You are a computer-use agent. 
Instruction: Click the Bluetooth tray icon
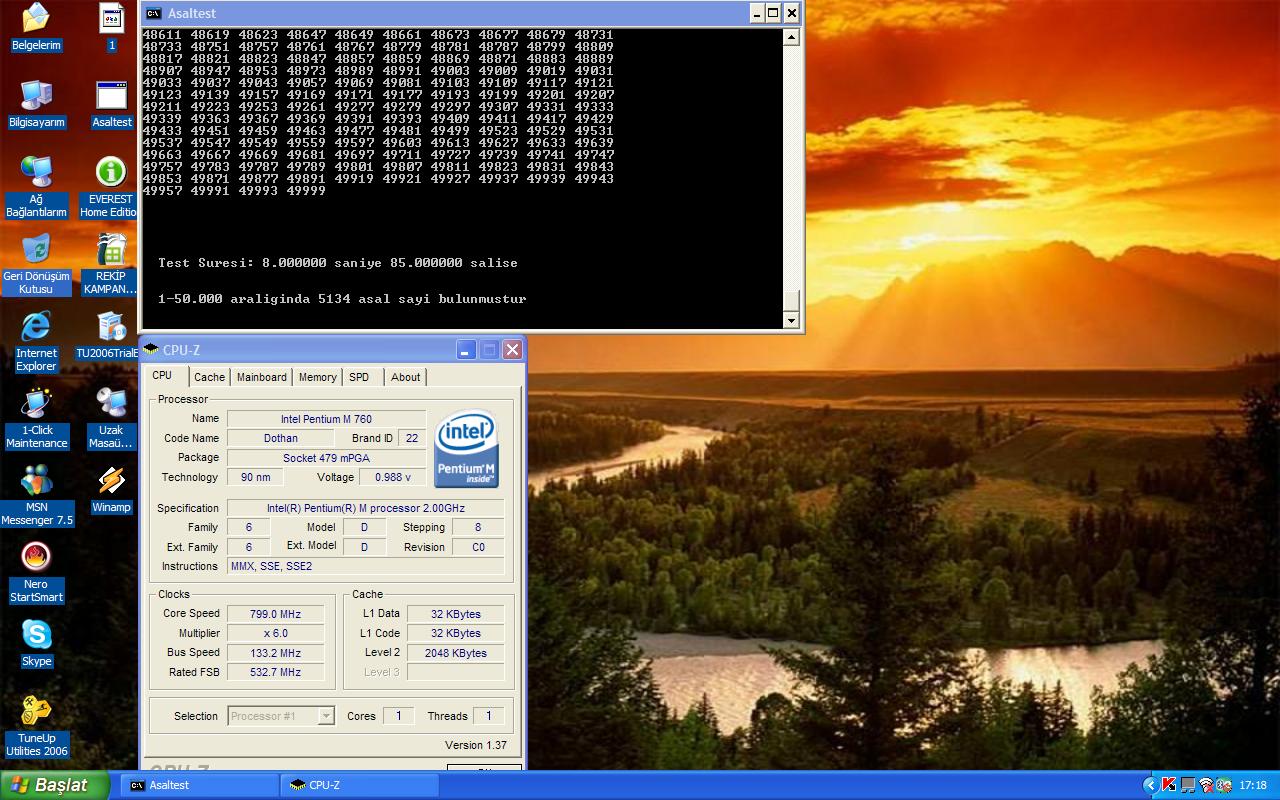[1224, 785]
